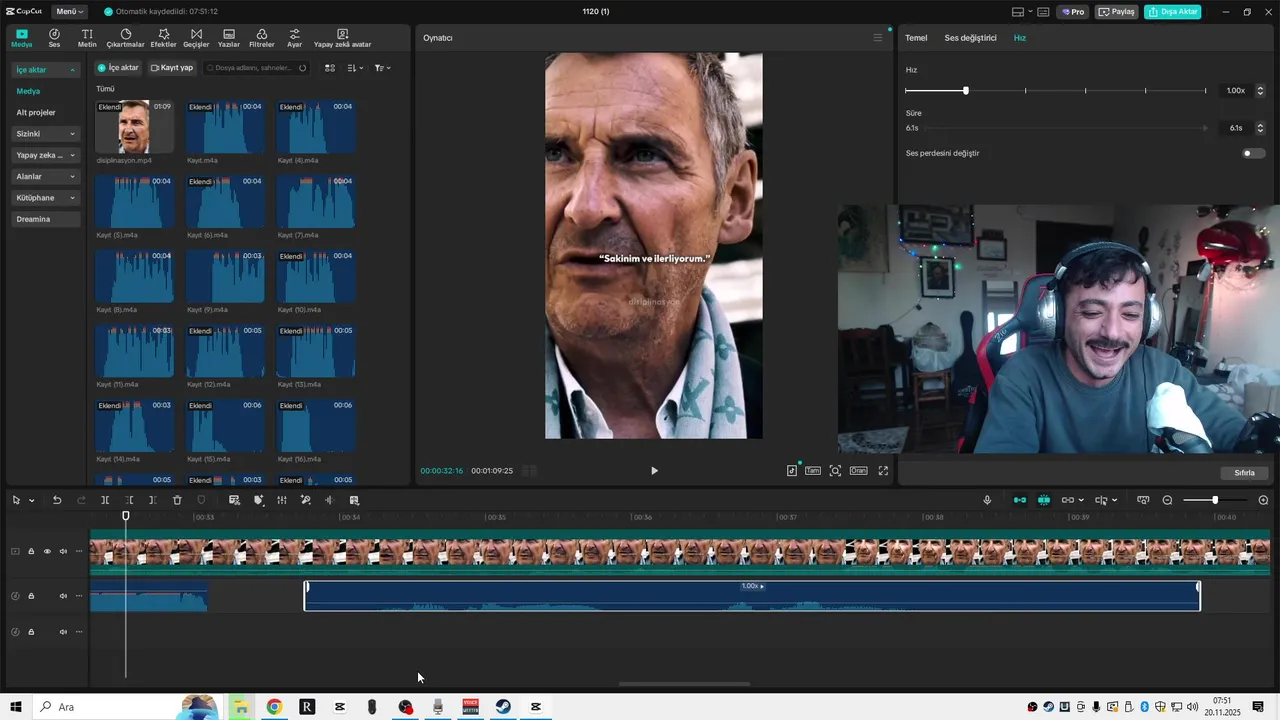Click the timeline zoom out magnifier
This screenshot has width=1280, height=720.
1167,500
